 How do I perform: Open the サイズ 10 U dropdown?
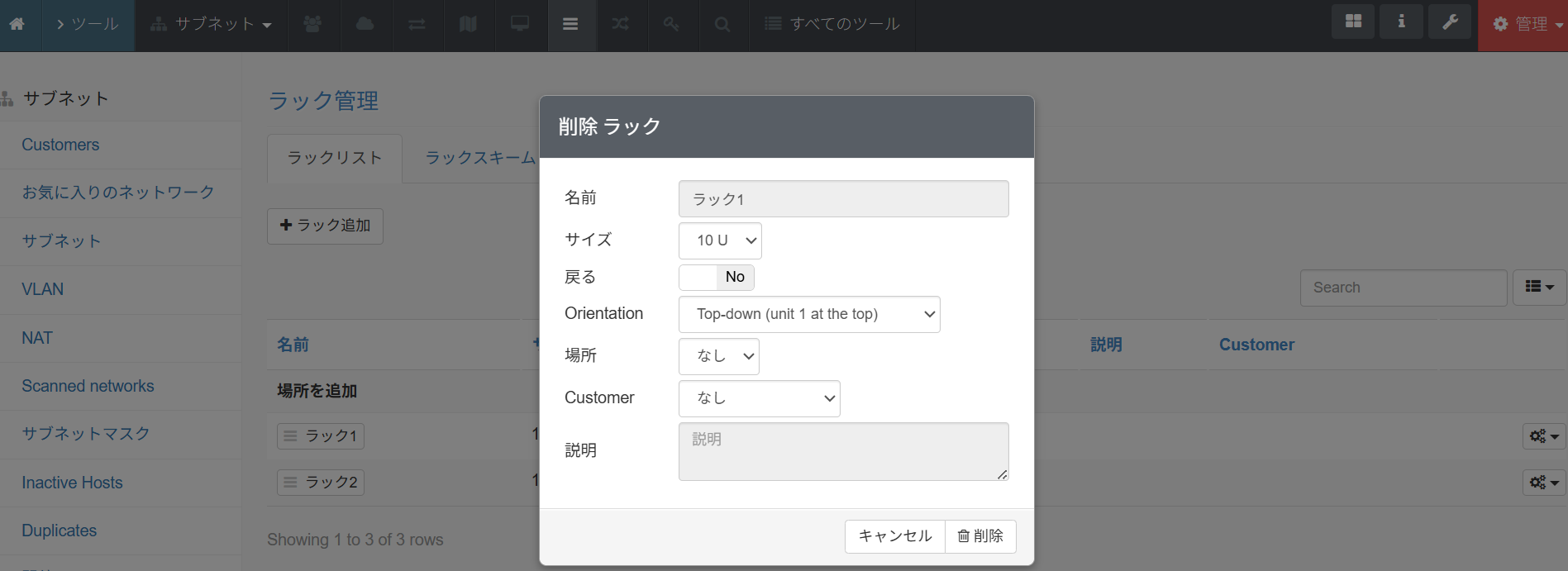pyautogui.click(x=720, y=240)
